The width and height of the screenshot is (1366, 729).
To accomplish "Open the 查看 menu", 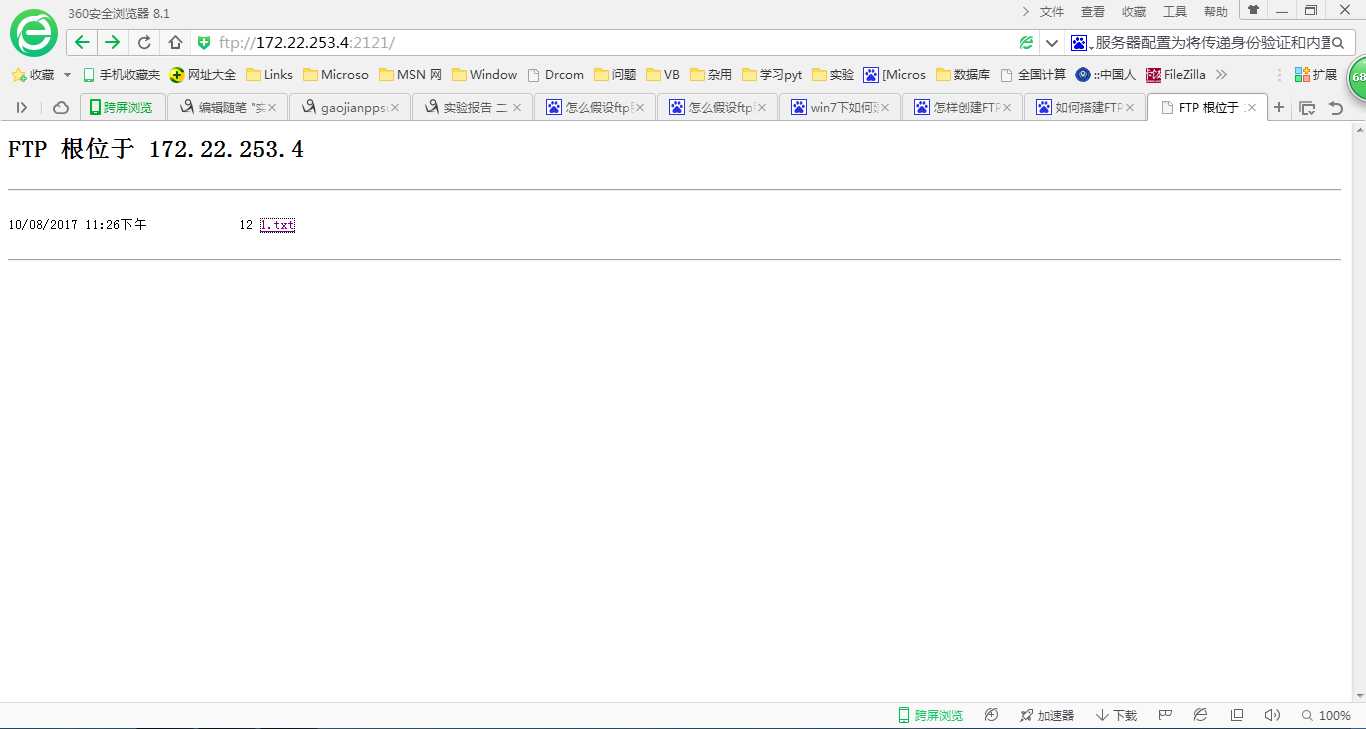I will coord(1093,12).
